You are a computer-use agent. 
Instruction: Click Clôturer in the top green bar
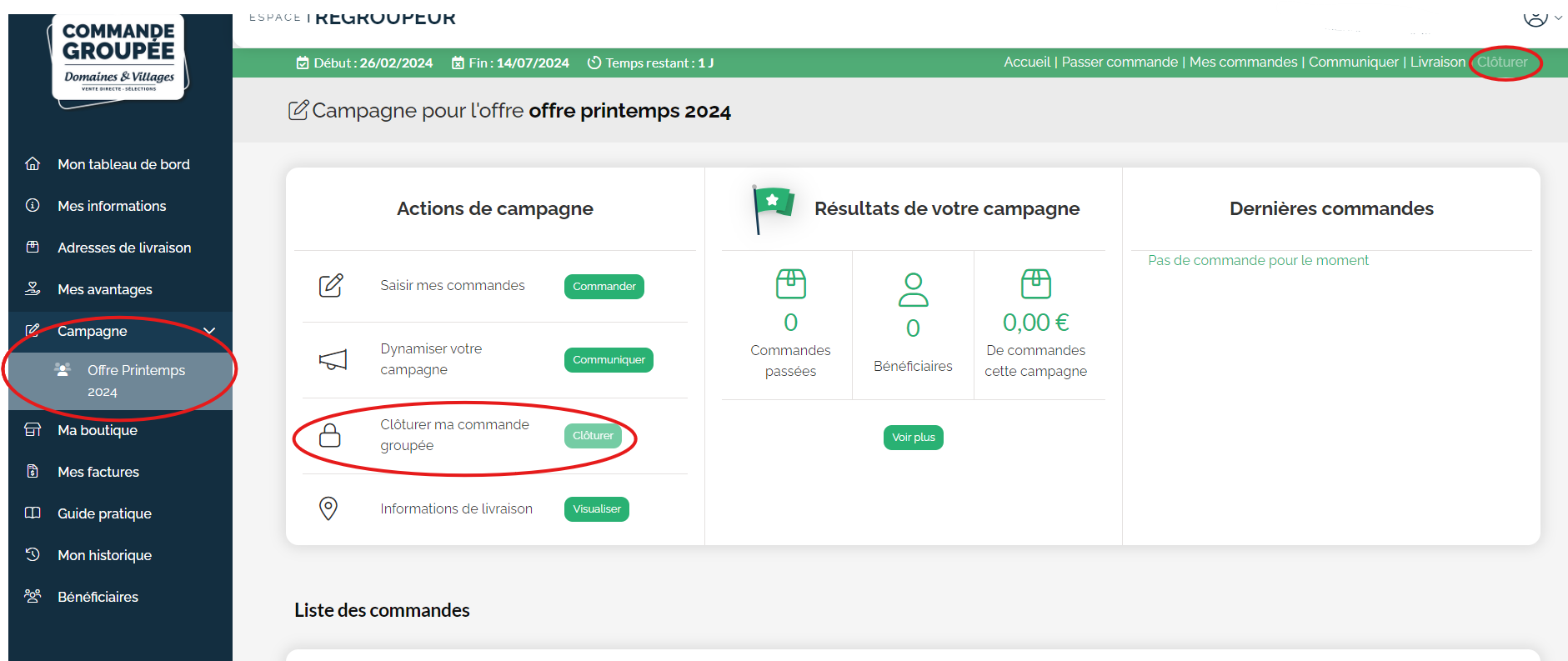point(1502,63)
